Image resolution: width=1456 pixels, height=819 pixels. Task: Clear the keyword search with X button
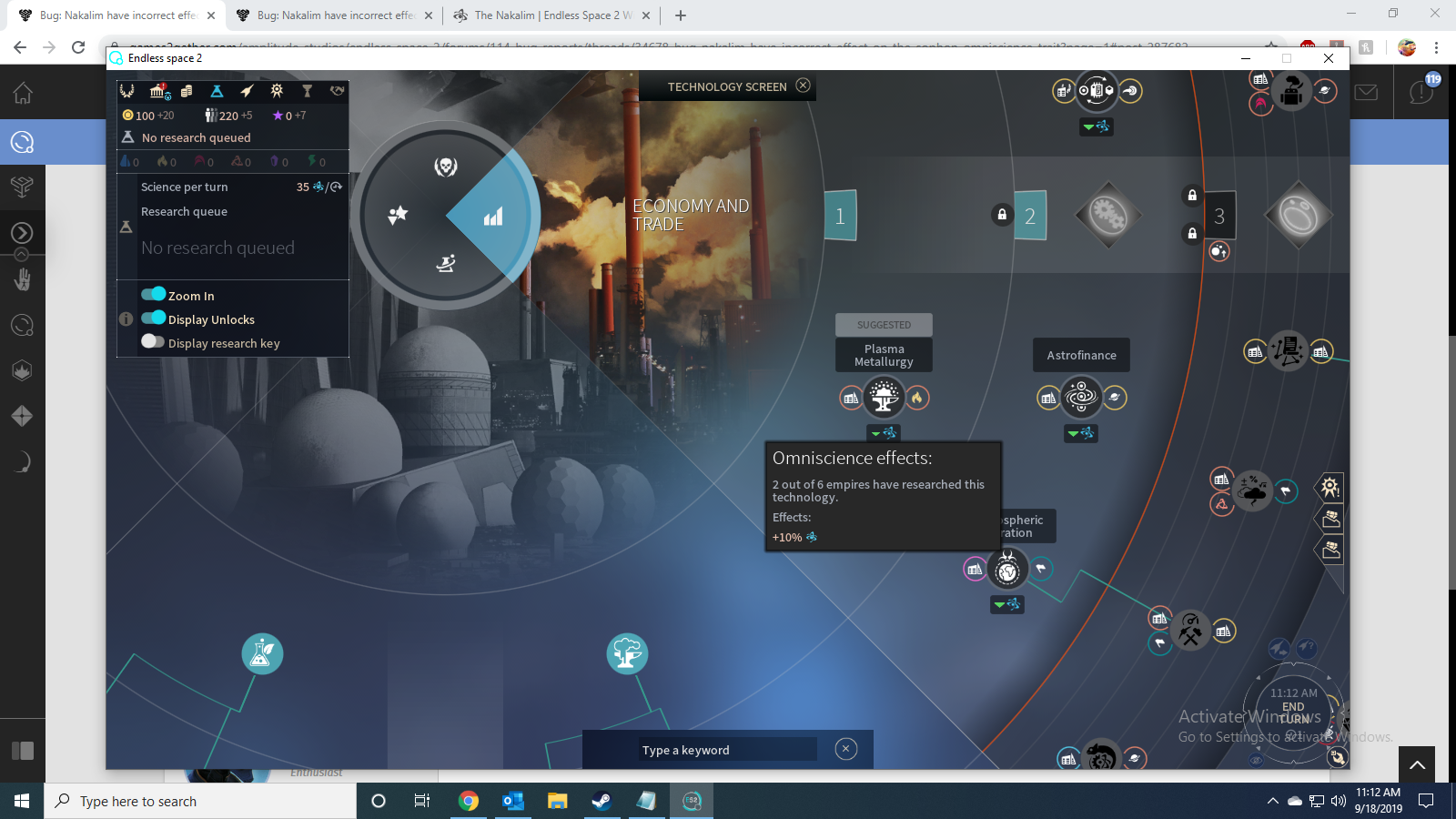845,749
